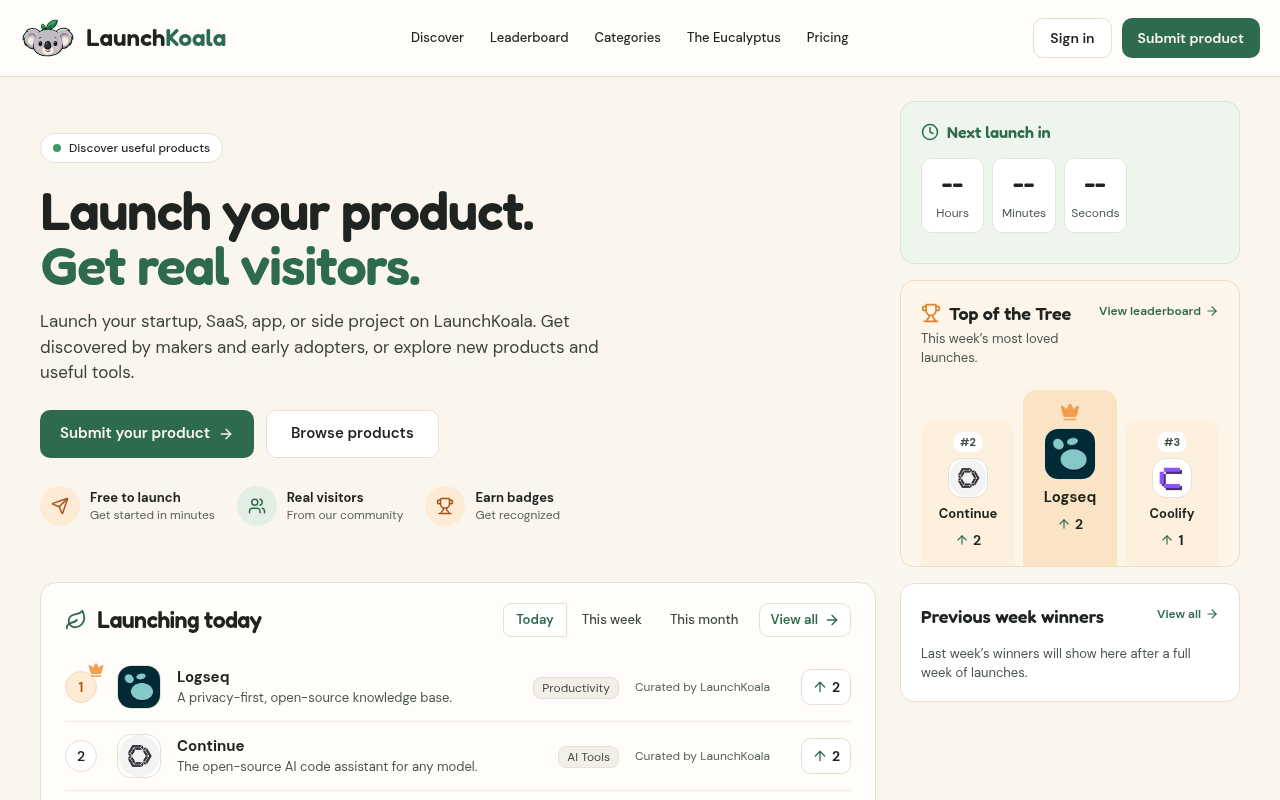Open the Logsеq logo on the podium
This screenshot has width=1280, height=800.
coord(1070,454)
